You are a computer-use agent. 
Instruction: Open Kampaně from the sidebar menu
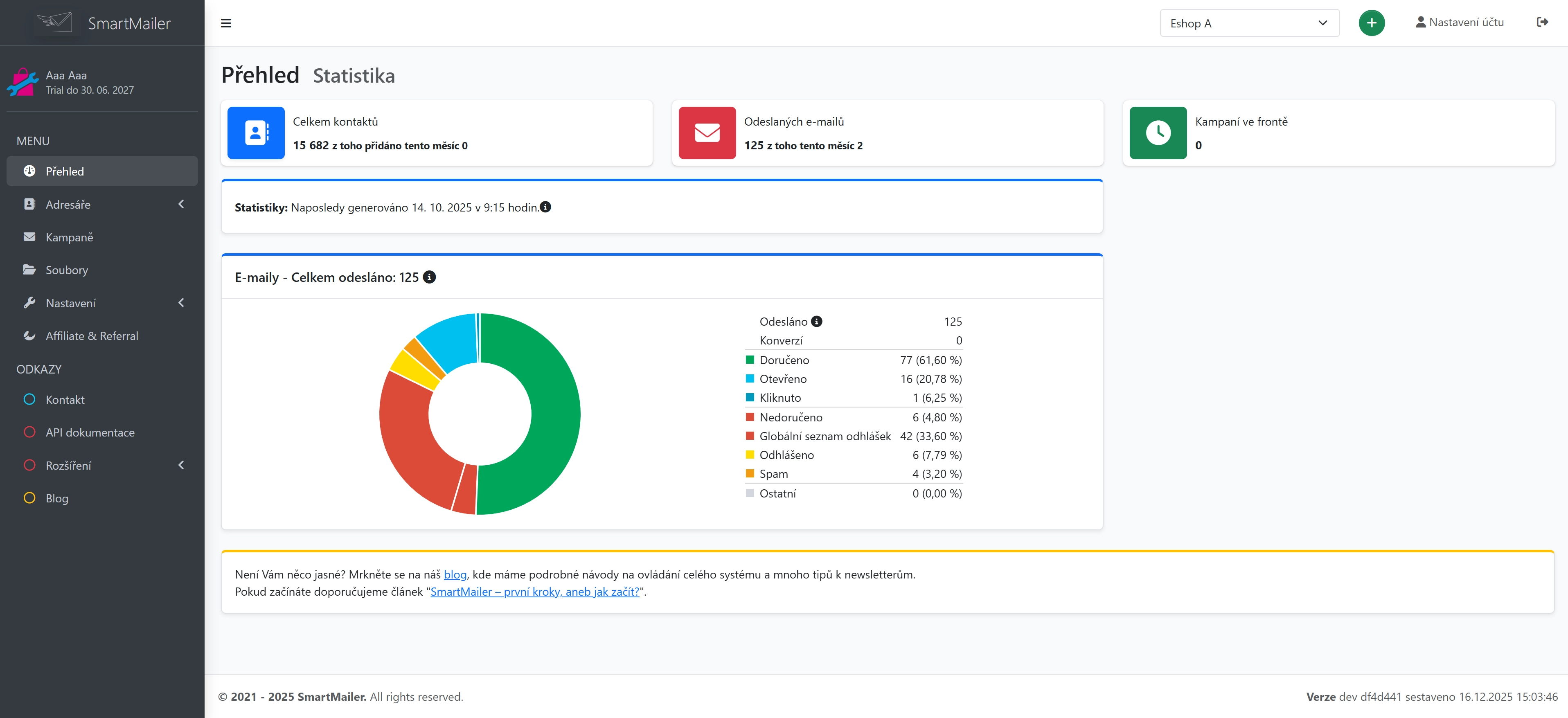pos(70,237)
